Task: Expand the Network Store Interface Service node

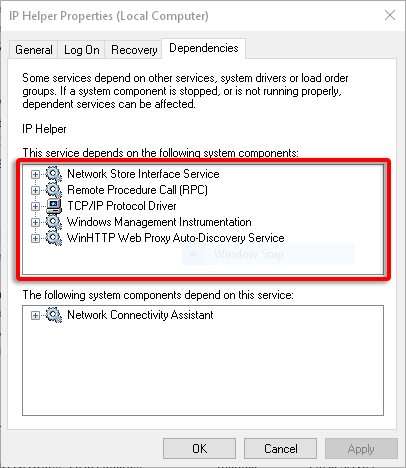Action: click(35, 174)
